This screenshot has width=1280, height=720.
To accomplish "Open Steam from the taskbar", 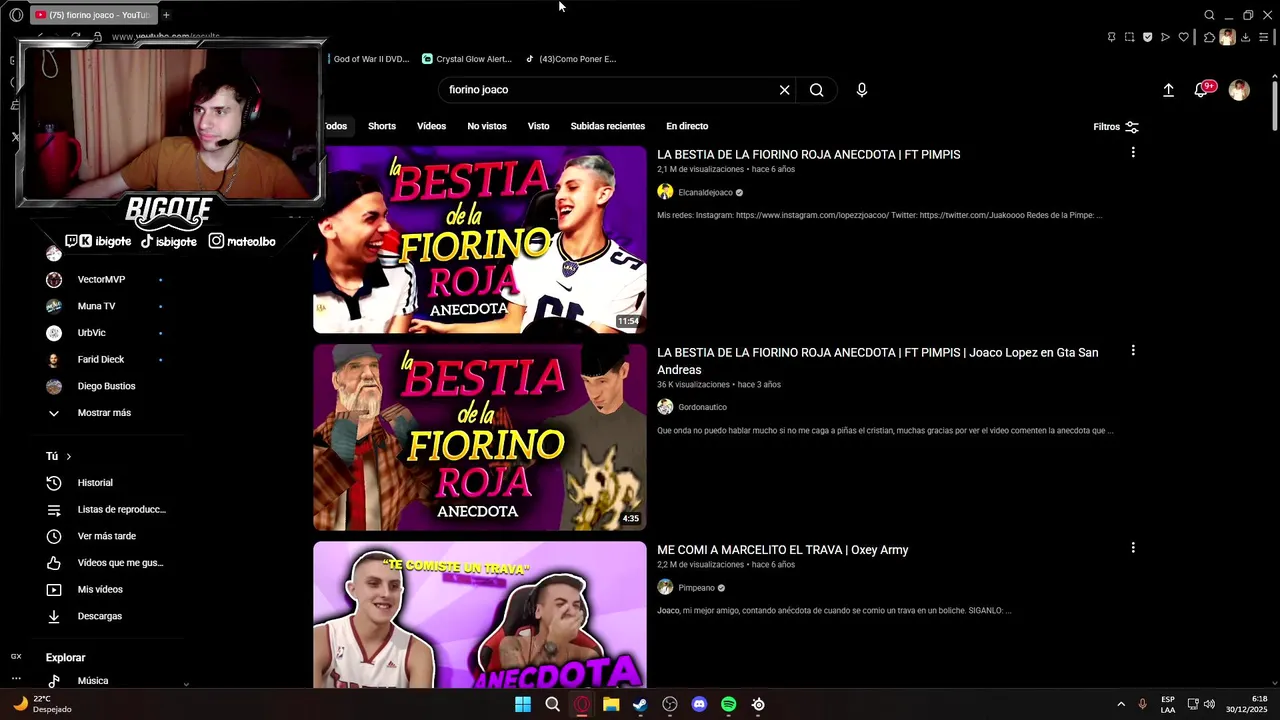I will tap(640, 704).
